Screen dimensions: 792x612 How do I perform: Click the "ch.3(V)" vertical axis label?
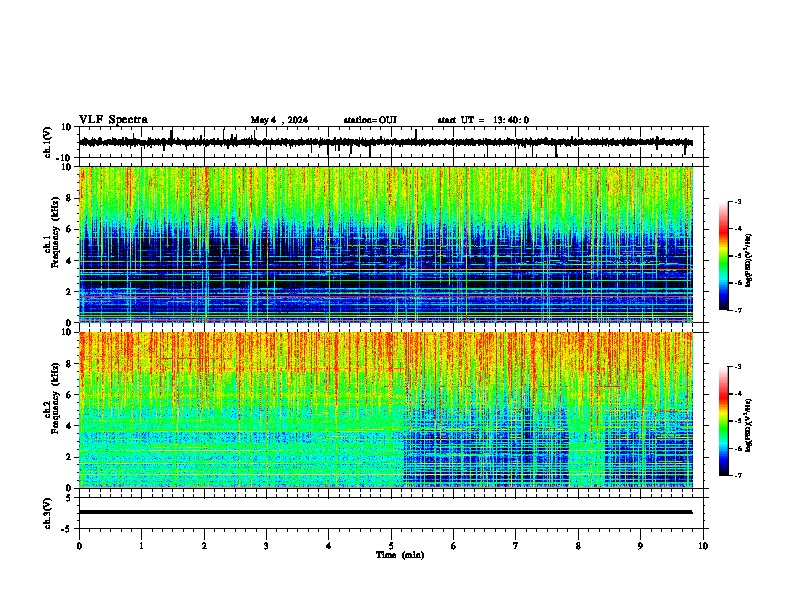(48, 514)
